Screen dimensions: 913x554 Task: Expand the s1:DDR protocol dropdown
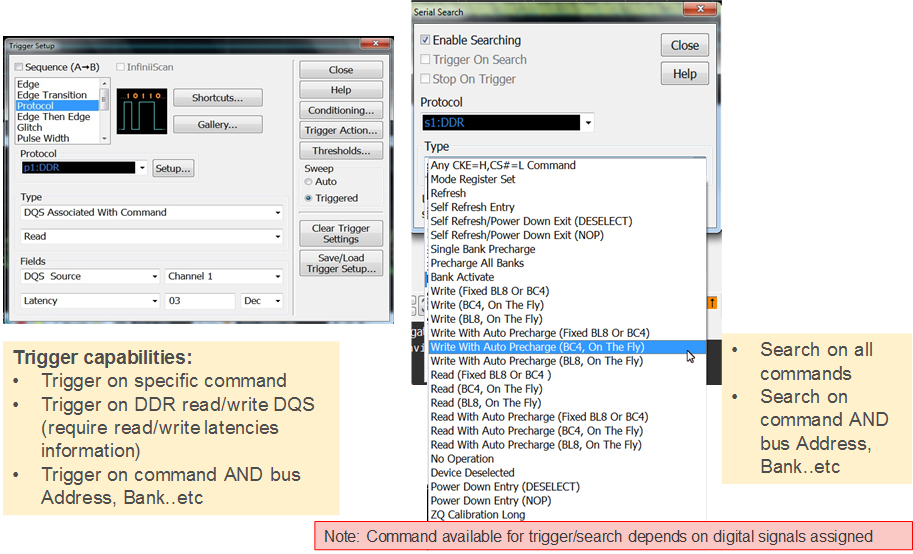point(588,123)
